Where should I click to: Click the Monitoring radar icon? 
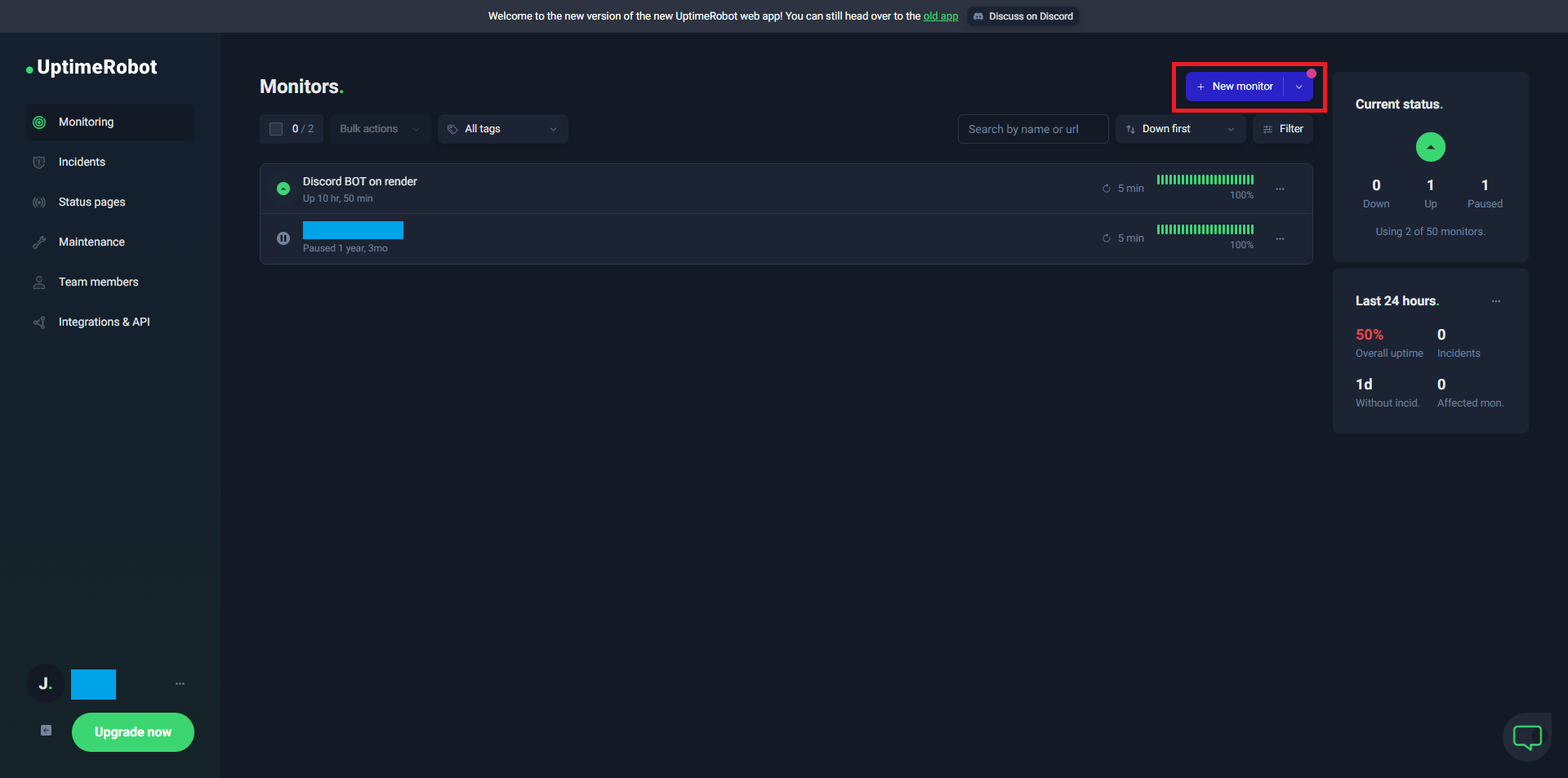coord(39,122)
